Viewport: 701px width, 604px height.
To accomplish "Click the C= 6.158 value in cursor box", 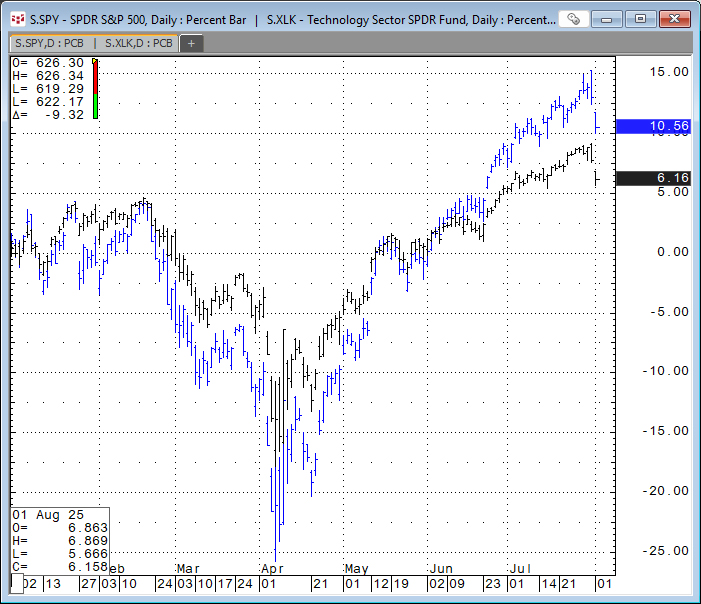I will pos(60,567).
